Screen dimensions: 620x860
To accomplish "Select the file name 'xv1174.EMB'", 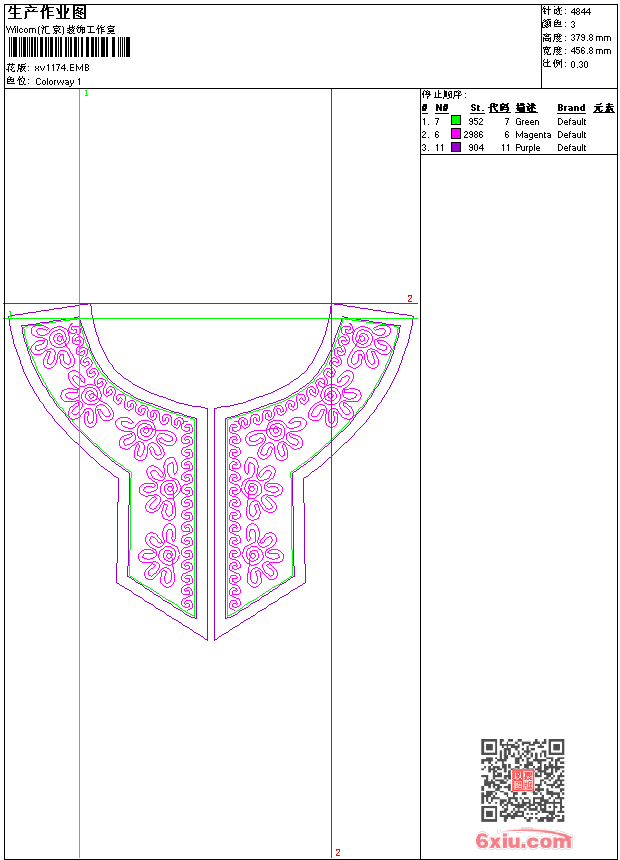I will coord(61,68).
